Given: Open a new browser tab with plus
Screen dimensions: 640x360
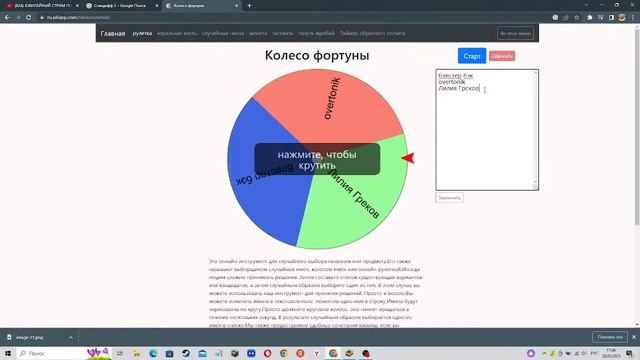Looking at the screenshot, I should click(x=249, y=6).
